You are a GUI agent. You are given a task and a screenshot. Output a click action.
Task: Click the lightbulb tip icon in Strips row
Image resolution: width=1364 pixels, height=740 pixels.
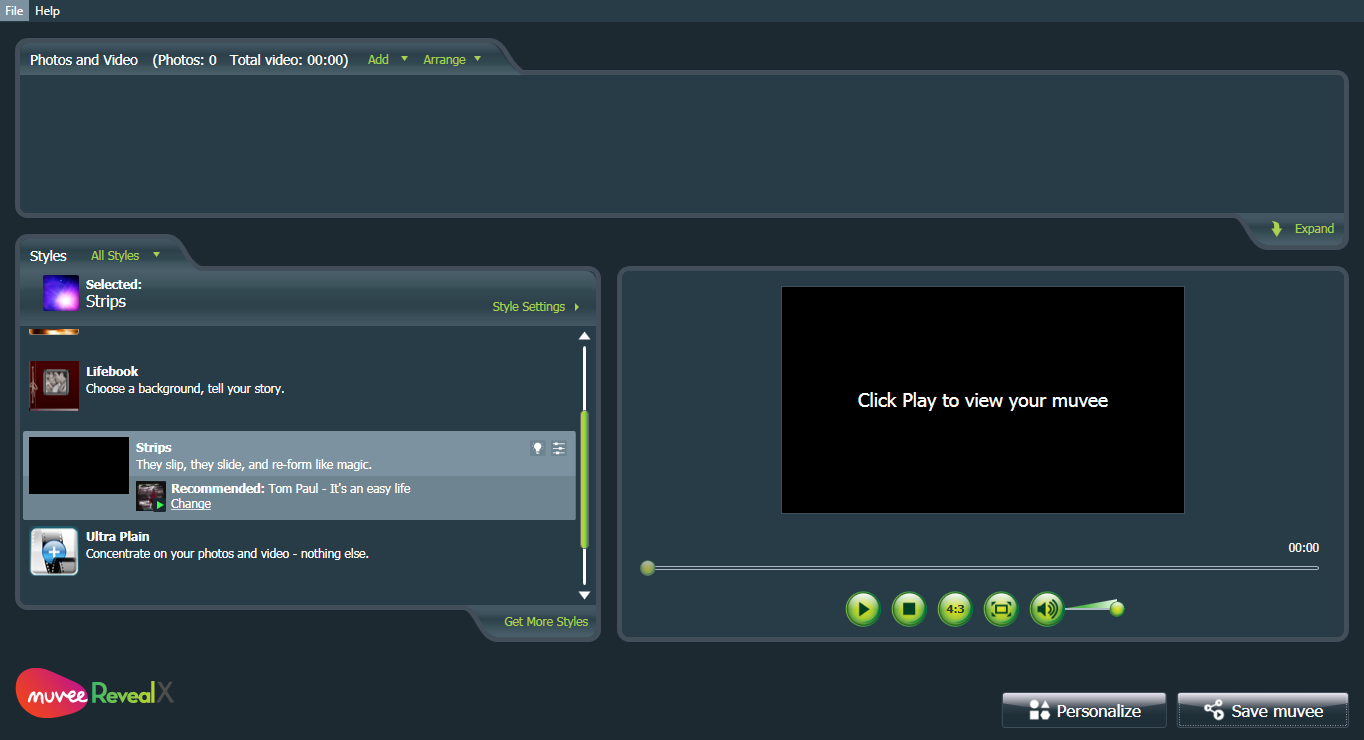(x=537, y=448)
